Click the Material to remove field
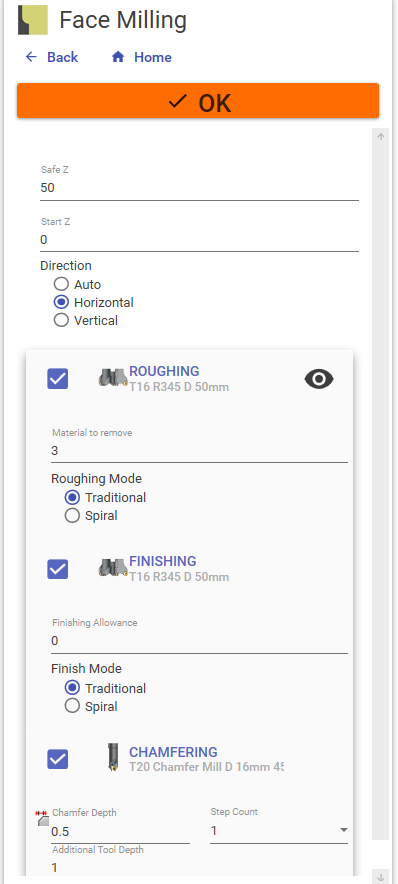Viewport: 398px width, 884px height. click(x=199, y=451)
